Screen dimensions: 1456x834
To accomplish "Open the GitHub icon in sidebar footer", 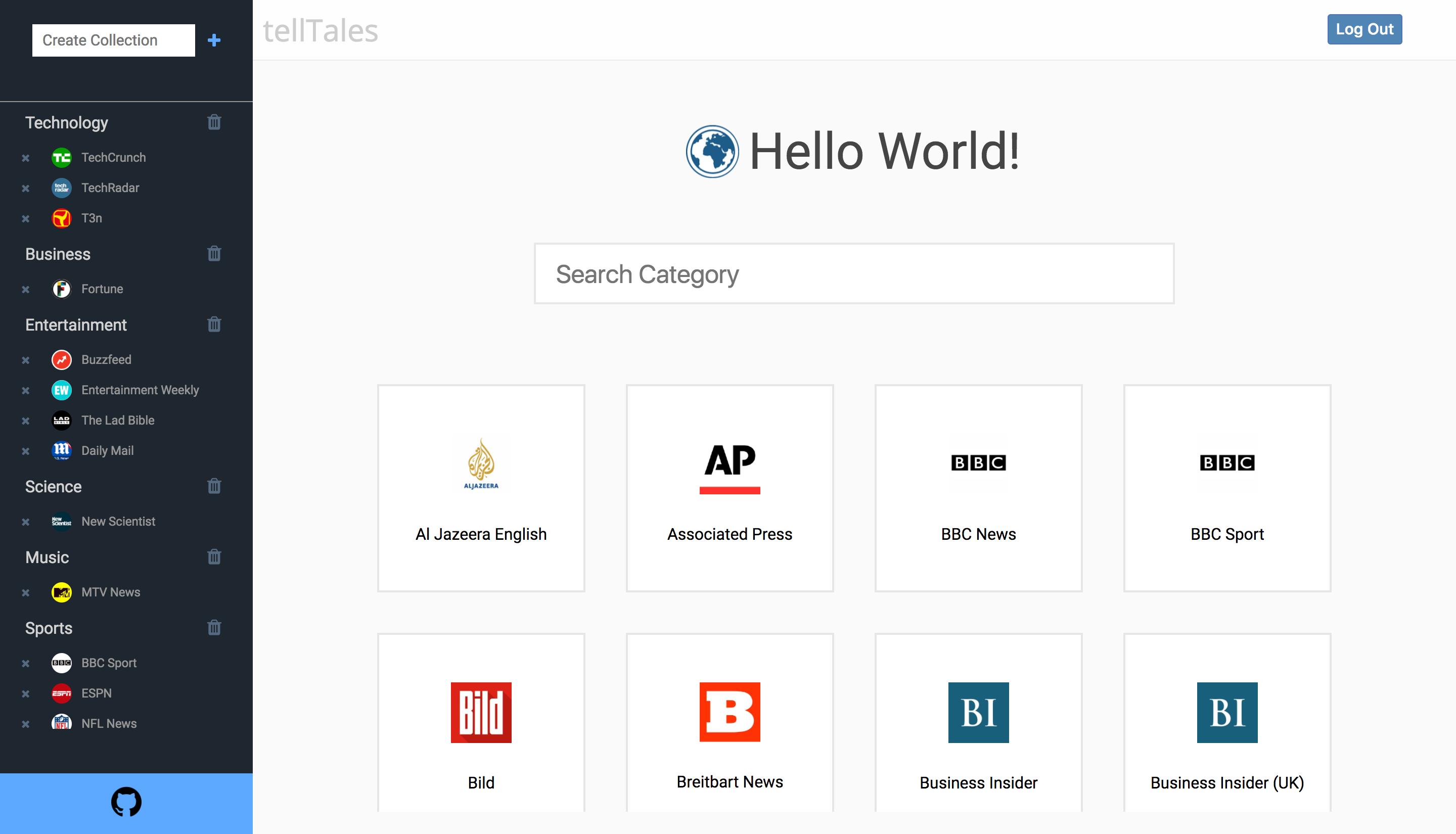I will [126, 802].
